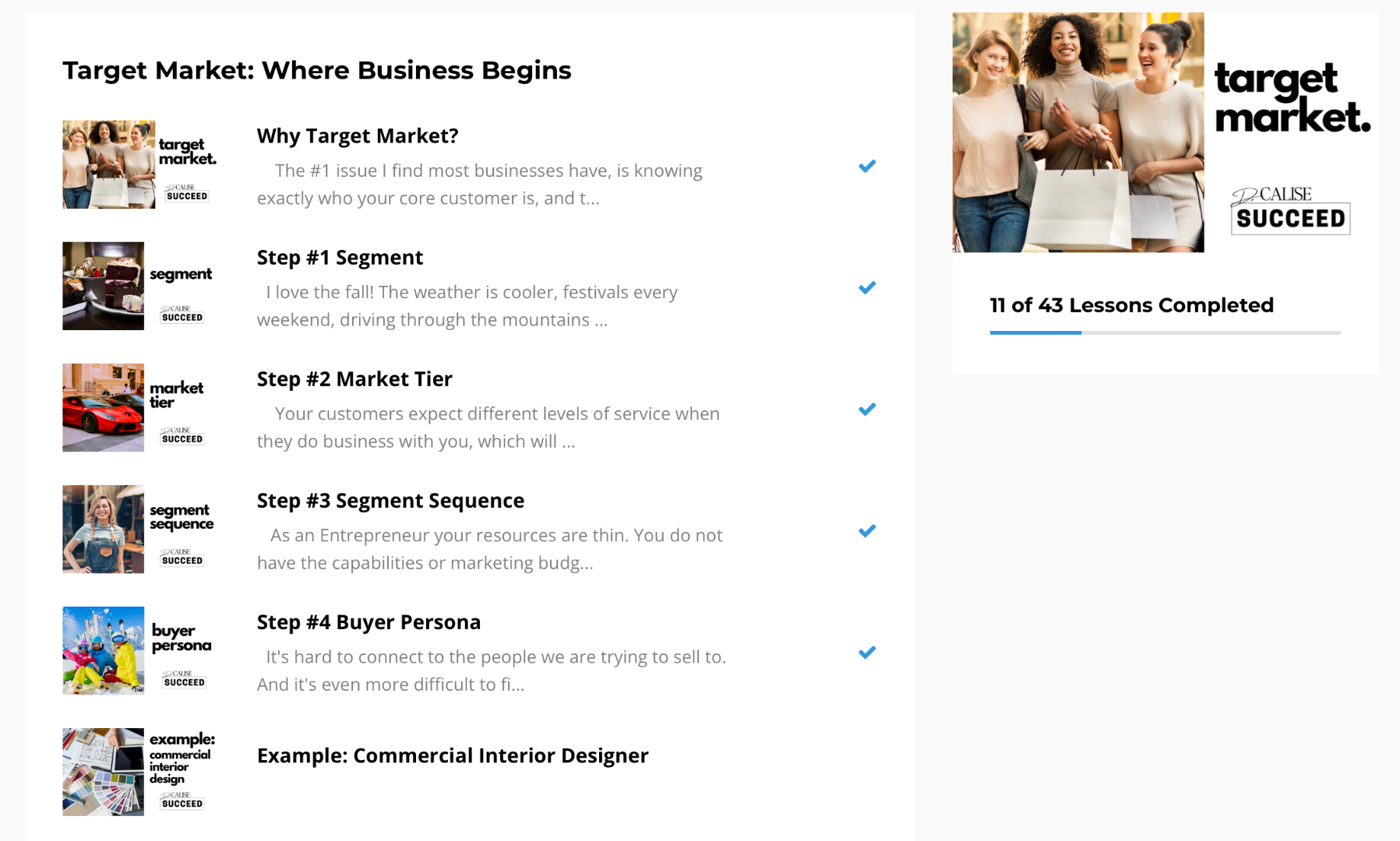Click the Step #3 Segment Sequence checkmark
1400x841 pixels.
(866, 531)
